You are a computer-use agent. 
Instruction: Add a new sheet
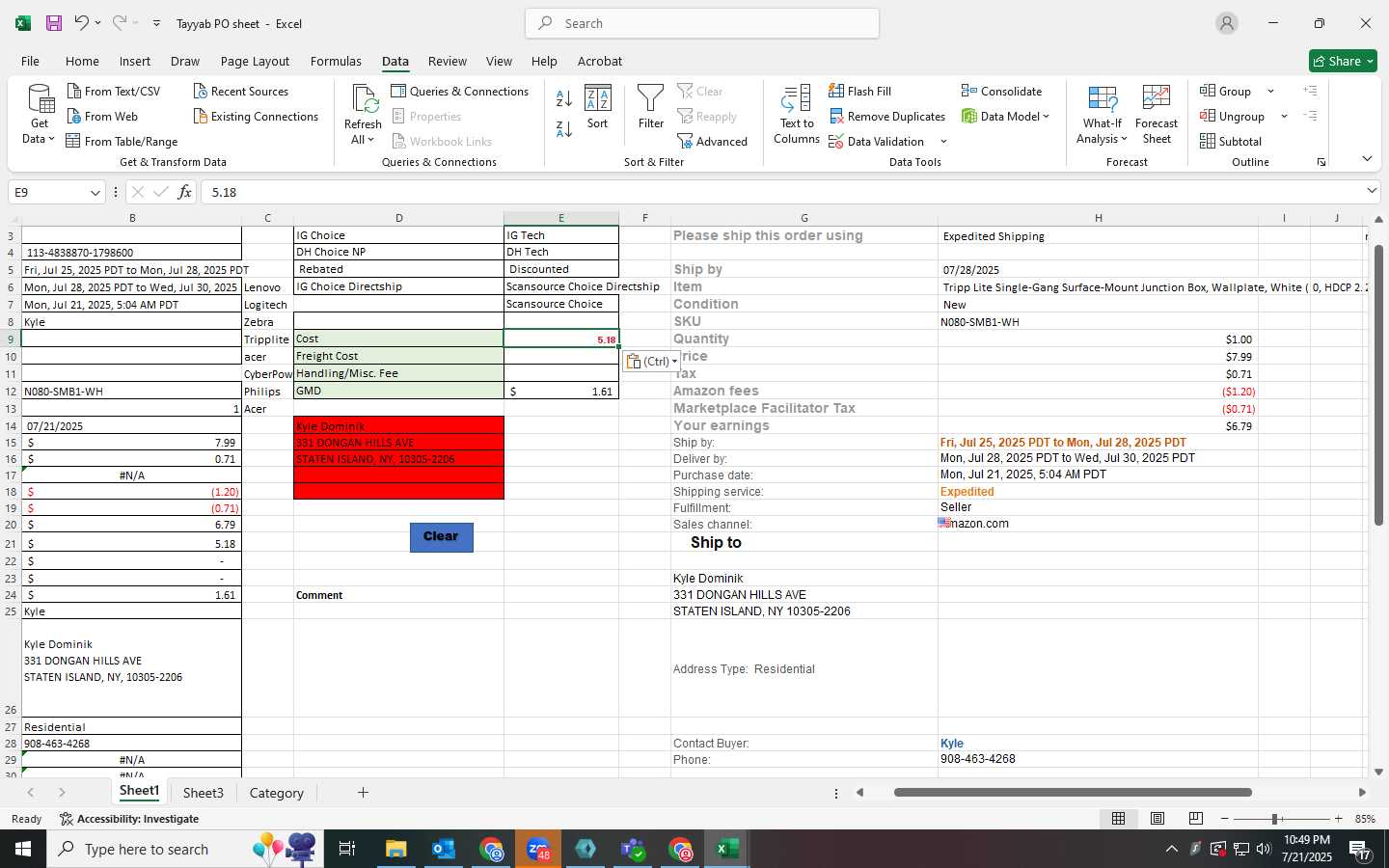[363, 793]
